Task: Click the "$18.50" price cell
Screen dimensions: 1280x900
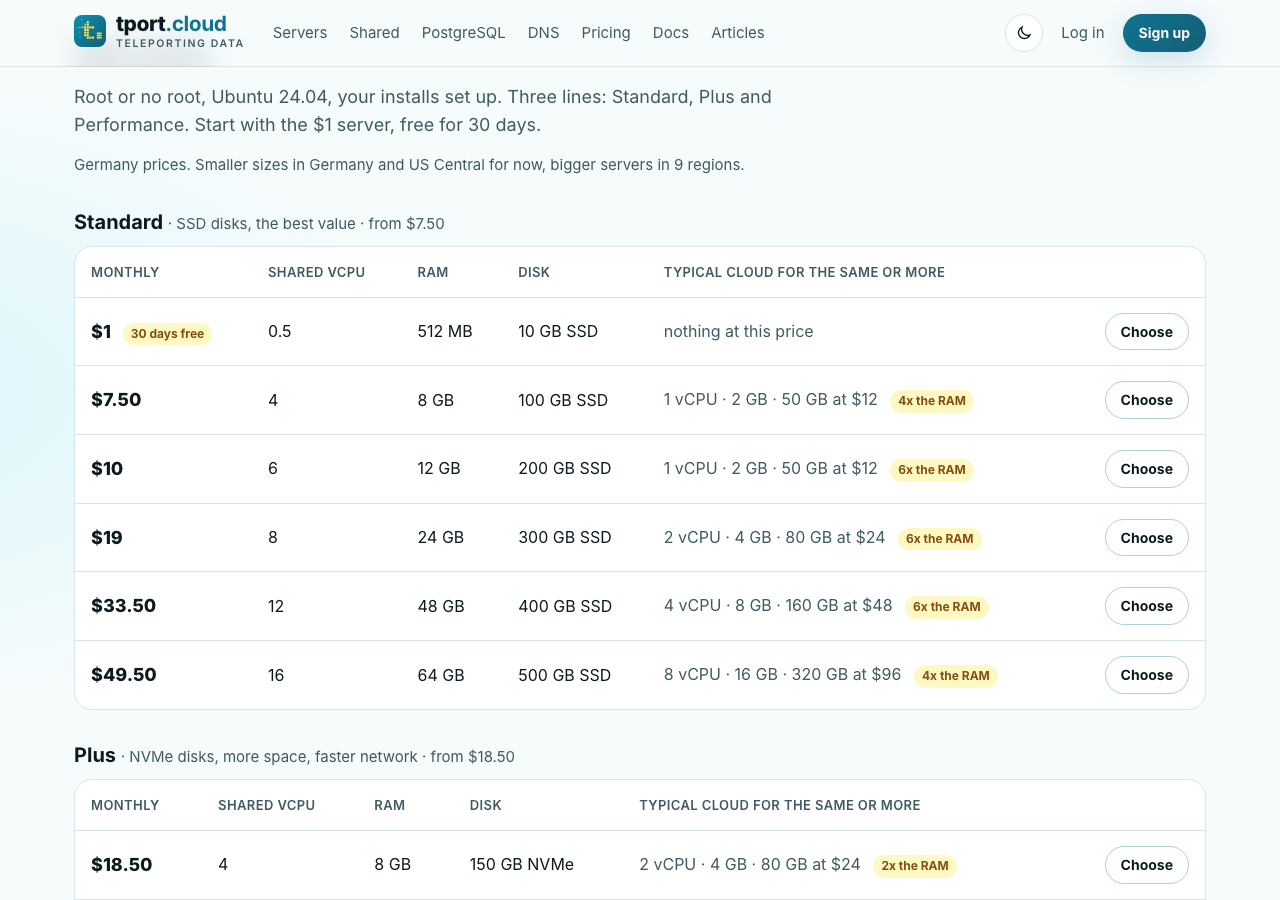Action: pos(122,865)
